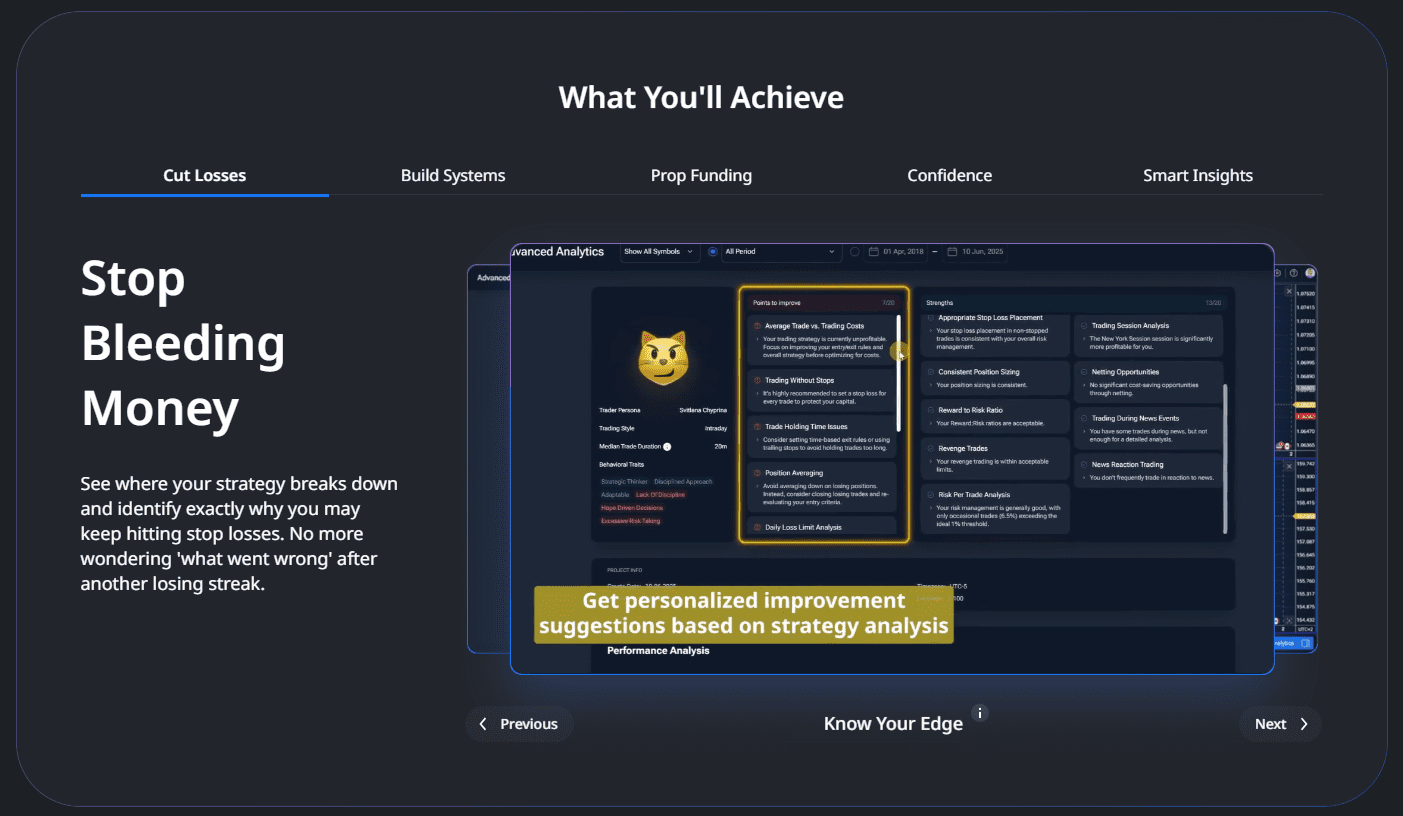1403x816 pixels.
Task: Click the calendar icon beside 01 Apr, 2018
Action: coord(873,252)
